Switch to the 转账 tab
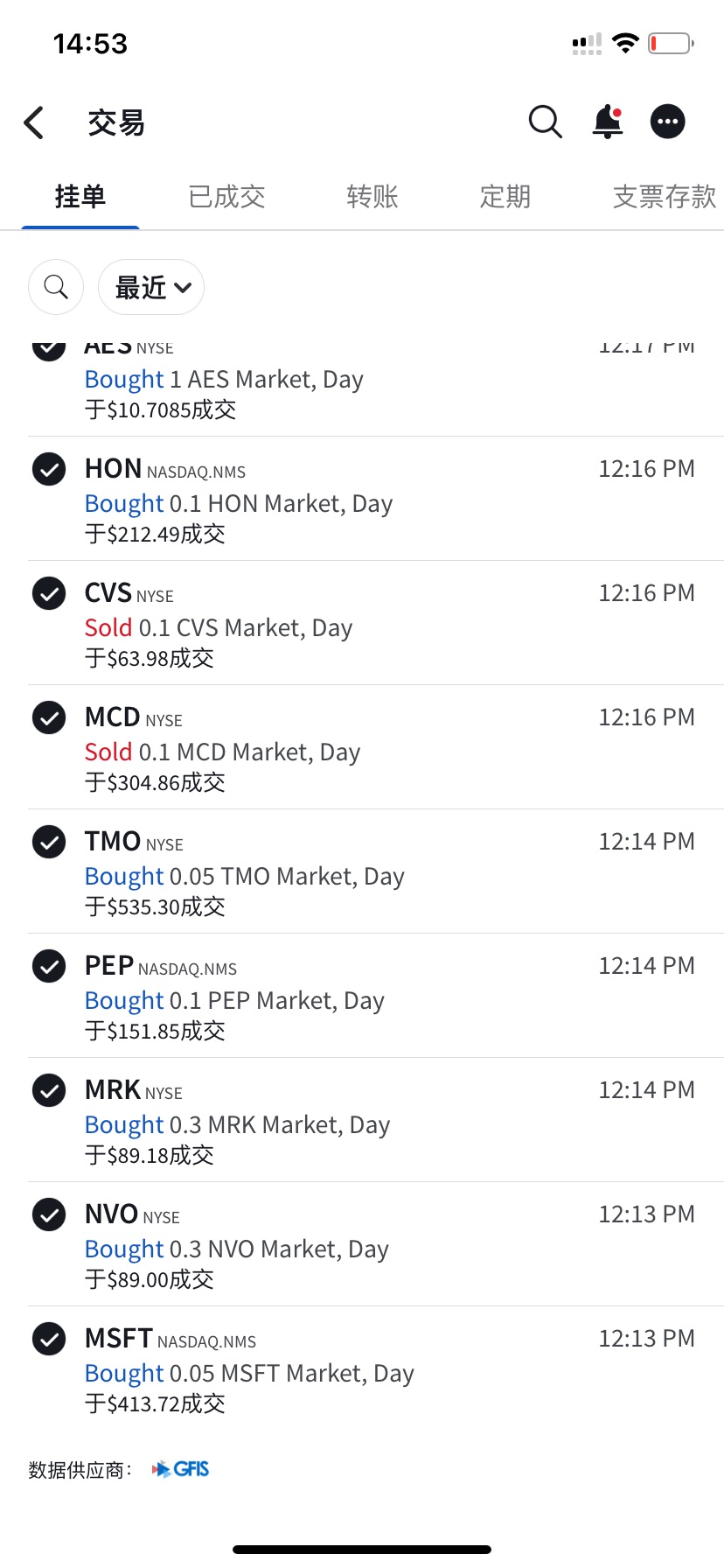This screenshot has width=724, height=1568. click(x=372, y=197)
